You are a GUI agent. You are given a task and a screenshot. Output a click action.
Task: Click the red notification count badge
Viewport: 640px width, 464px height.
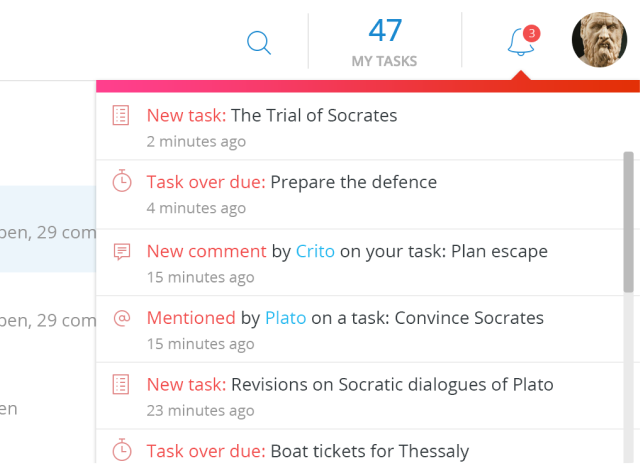(x=531, y=33)
